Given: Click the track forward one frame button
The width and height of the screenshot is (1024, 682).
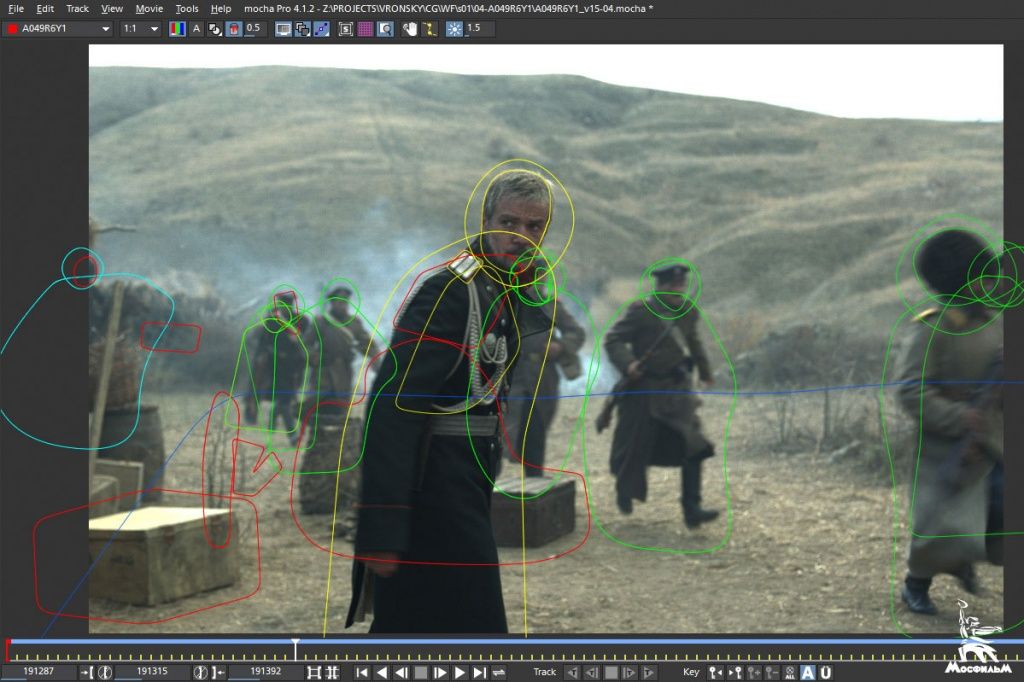Looking at the screenshot, I should click(x=630, y=672).
